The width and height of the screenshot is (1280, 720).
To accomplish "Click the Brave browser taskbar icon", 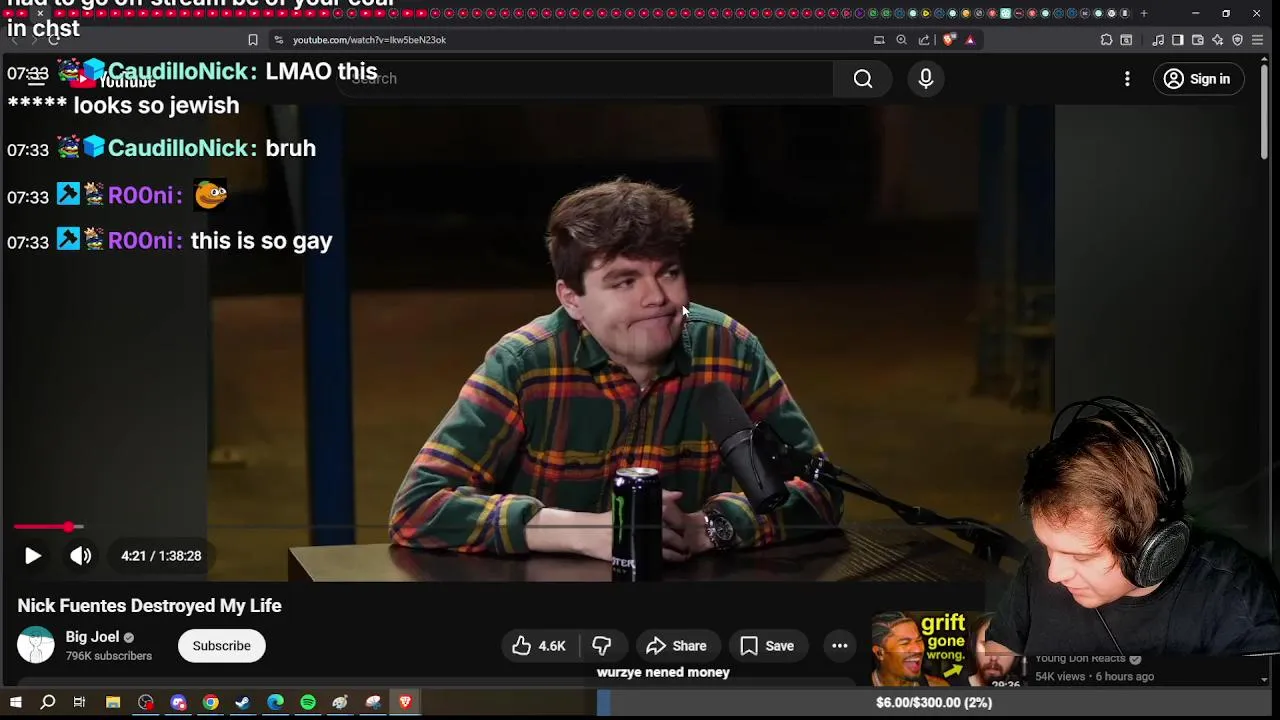I will tap(405, 703).
